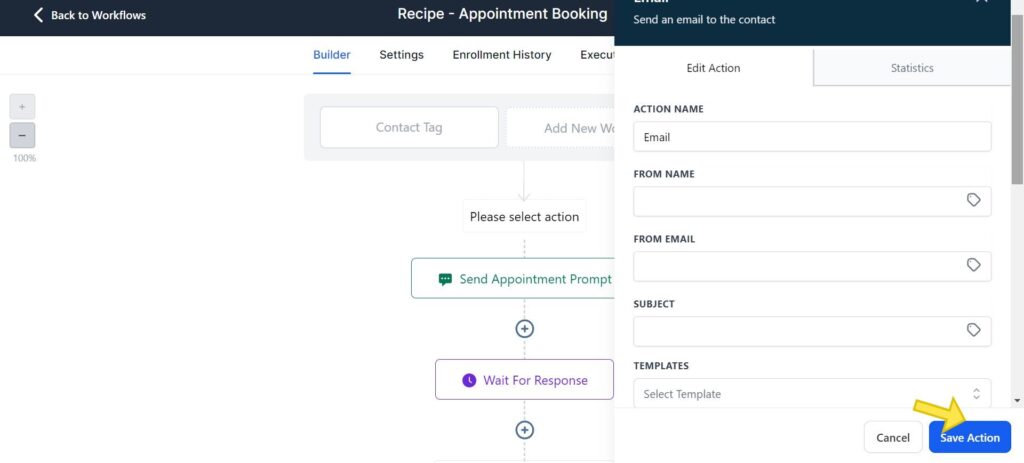
Task: Select the Edit Action tab
Action: tap(713, 68)
